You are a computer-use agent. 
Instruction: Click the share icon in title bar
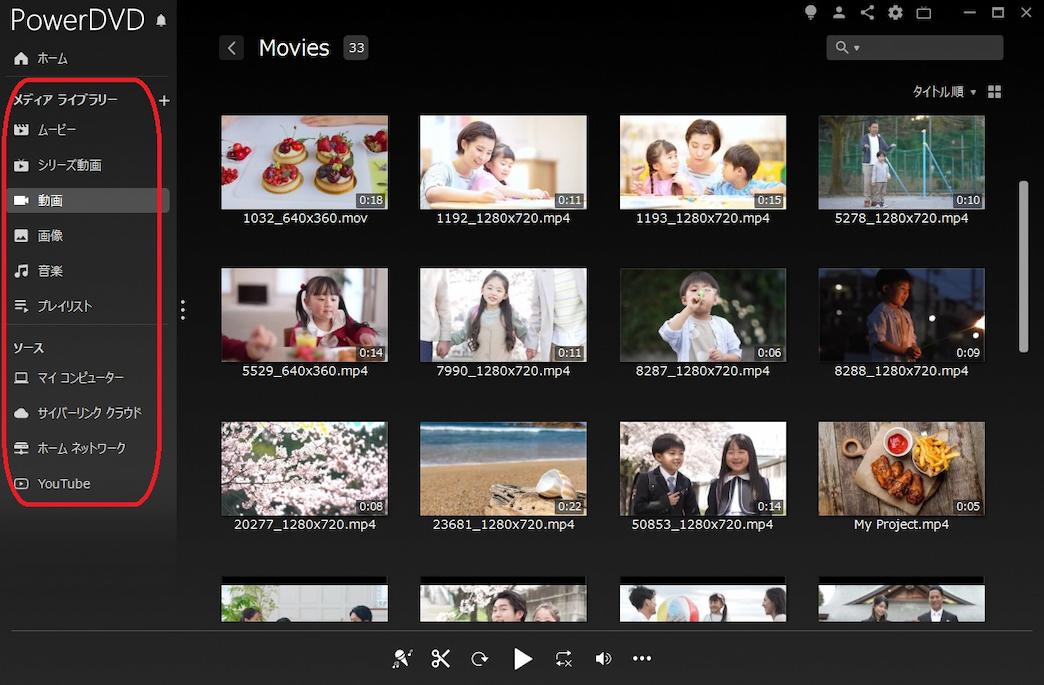[x=867, y=12]
